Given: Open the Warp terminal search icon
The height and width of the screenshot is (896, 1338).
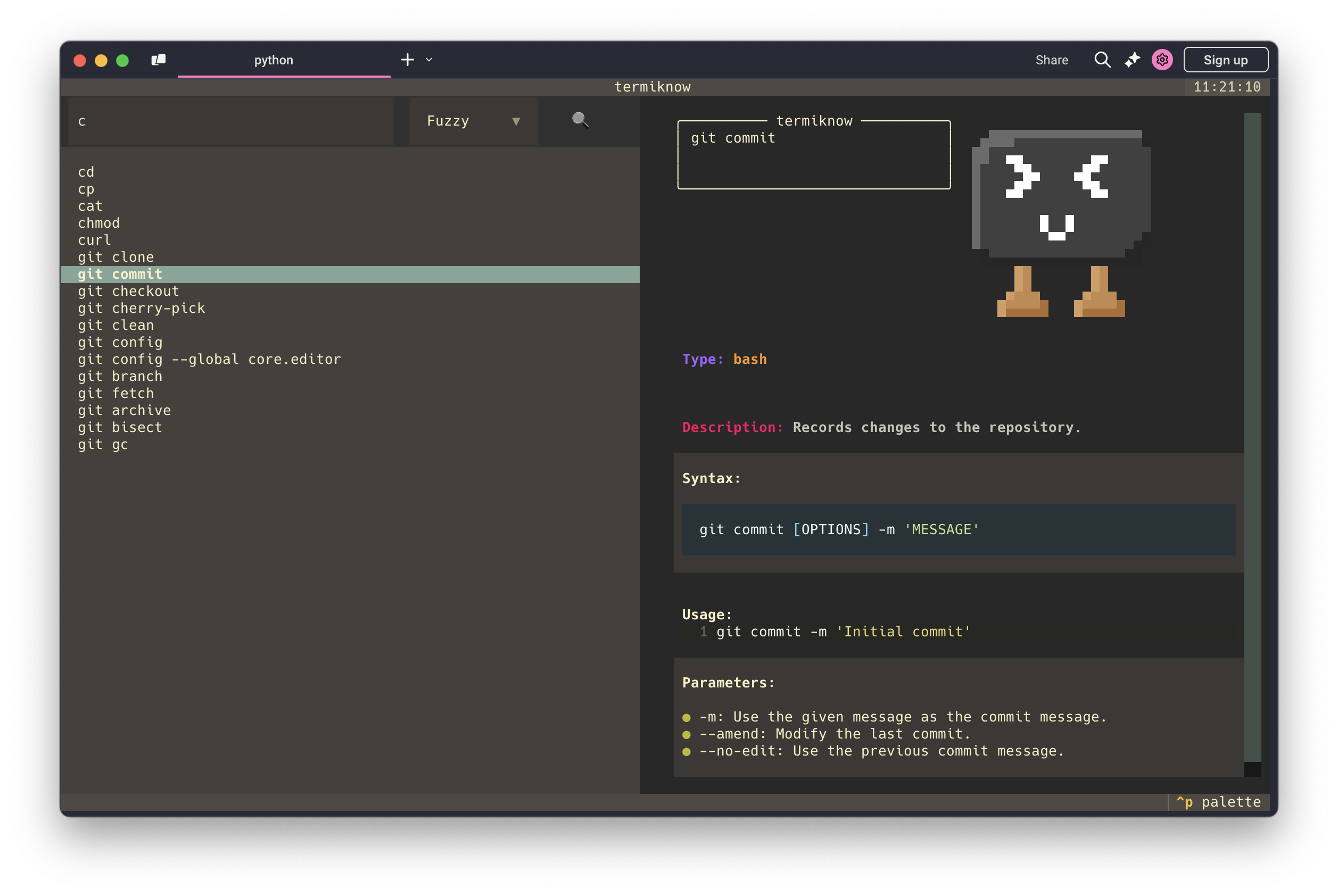Looking at the screenshot, I should (1102, 60).
